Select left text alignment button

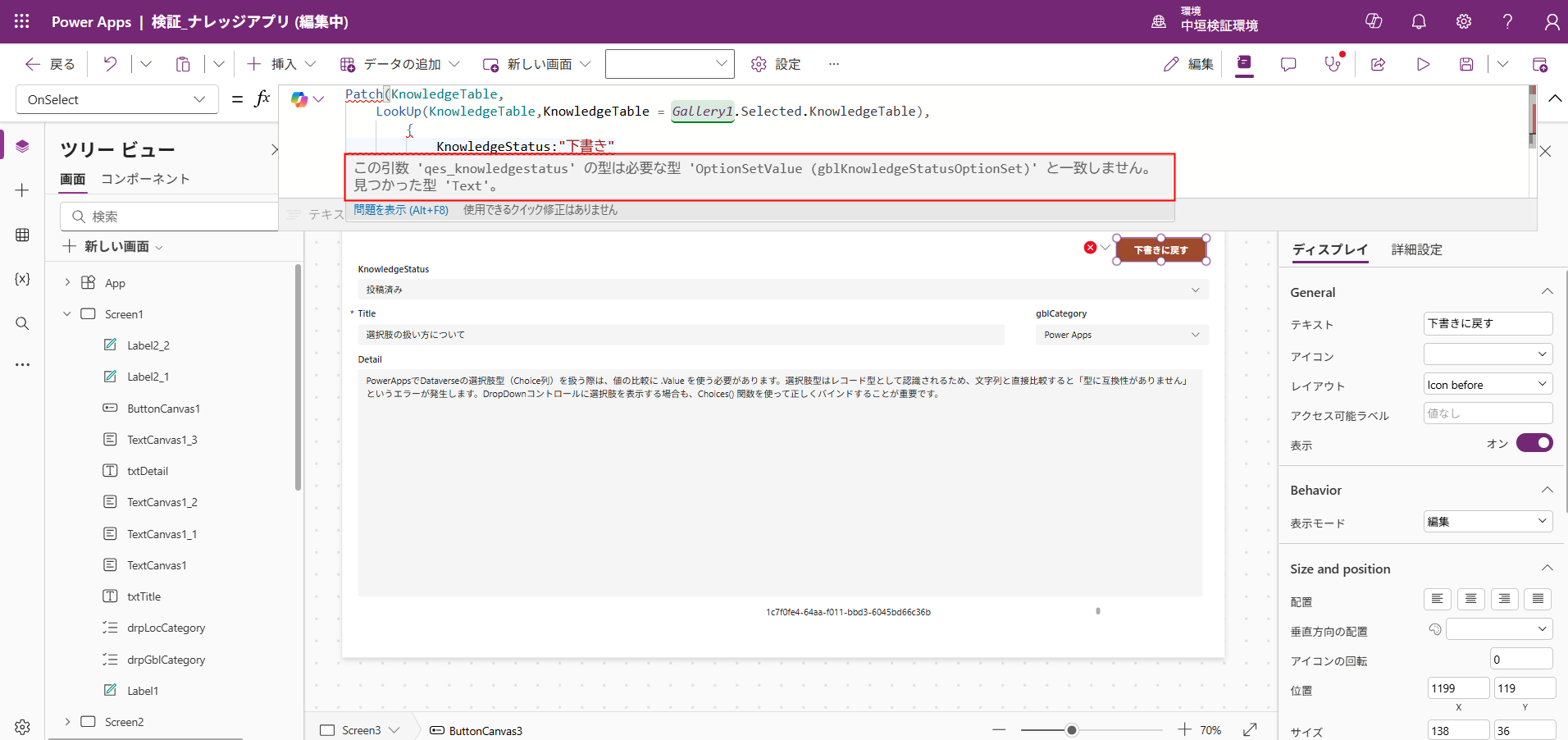click(x=1437, y=599)
